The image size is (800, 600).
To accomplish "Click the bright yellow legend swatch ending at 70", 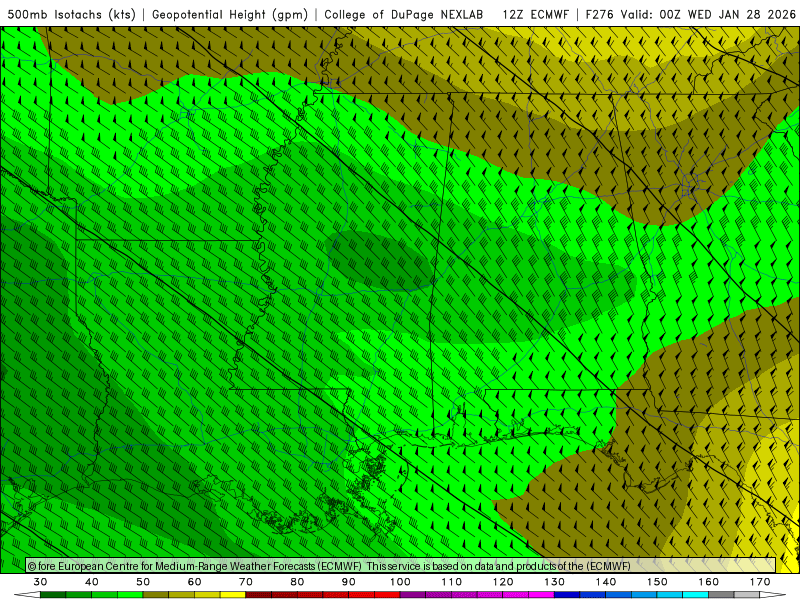I will click(x=233, y=595).
